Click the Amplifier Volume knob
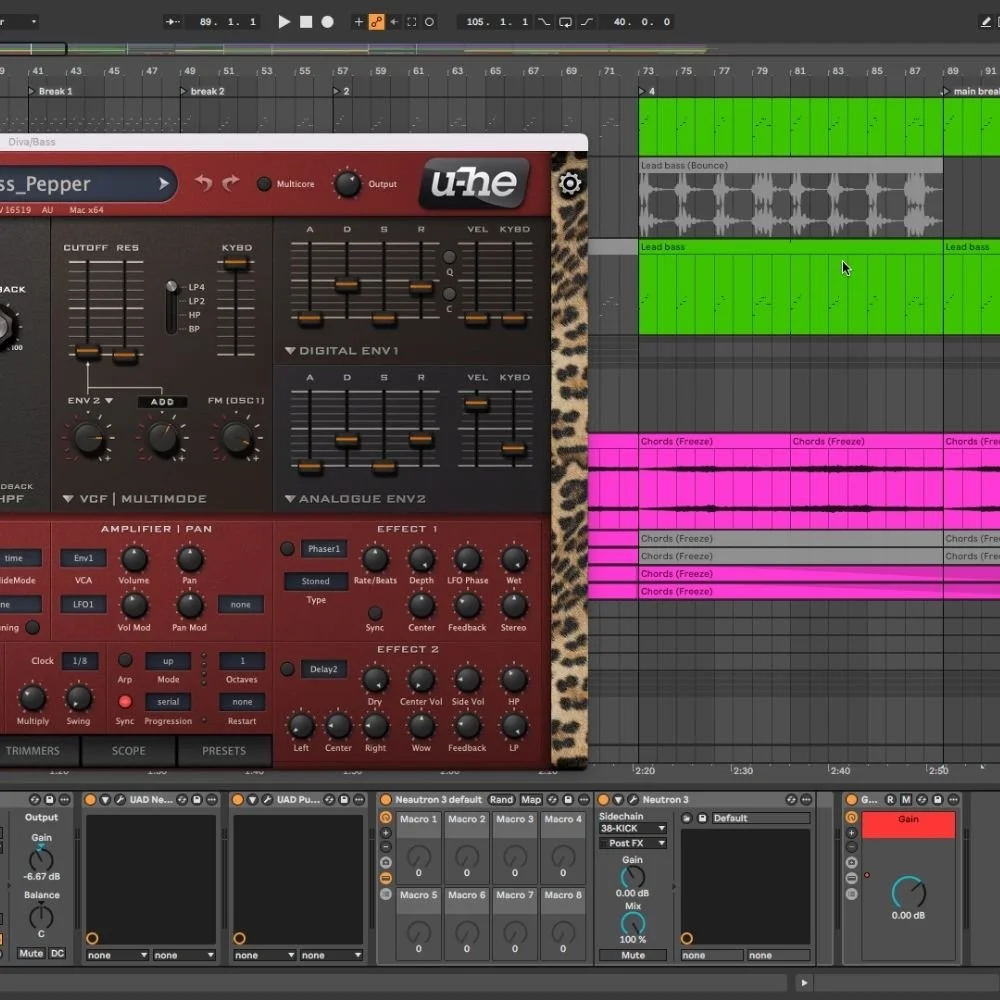The image size is (1000, 1000). pos(134,559)
